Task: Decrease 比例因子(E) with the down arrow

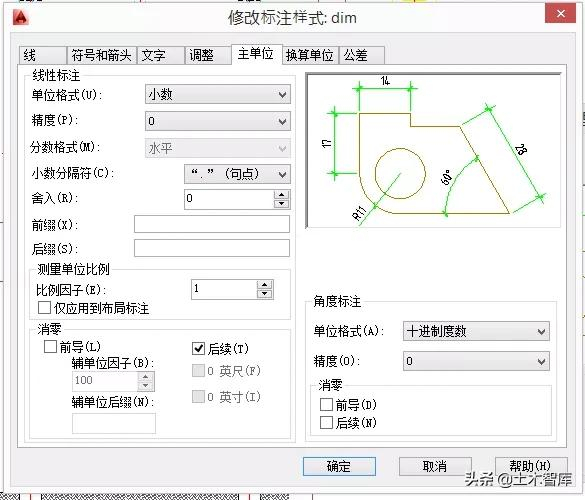Action: coord(265,294)
